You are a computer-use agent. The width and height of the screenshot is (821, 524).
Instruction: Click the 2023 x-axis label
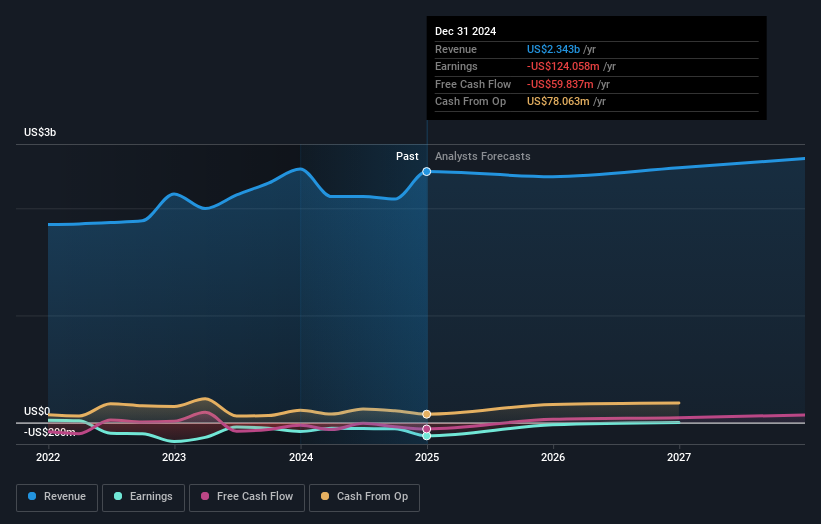(174, 457)
